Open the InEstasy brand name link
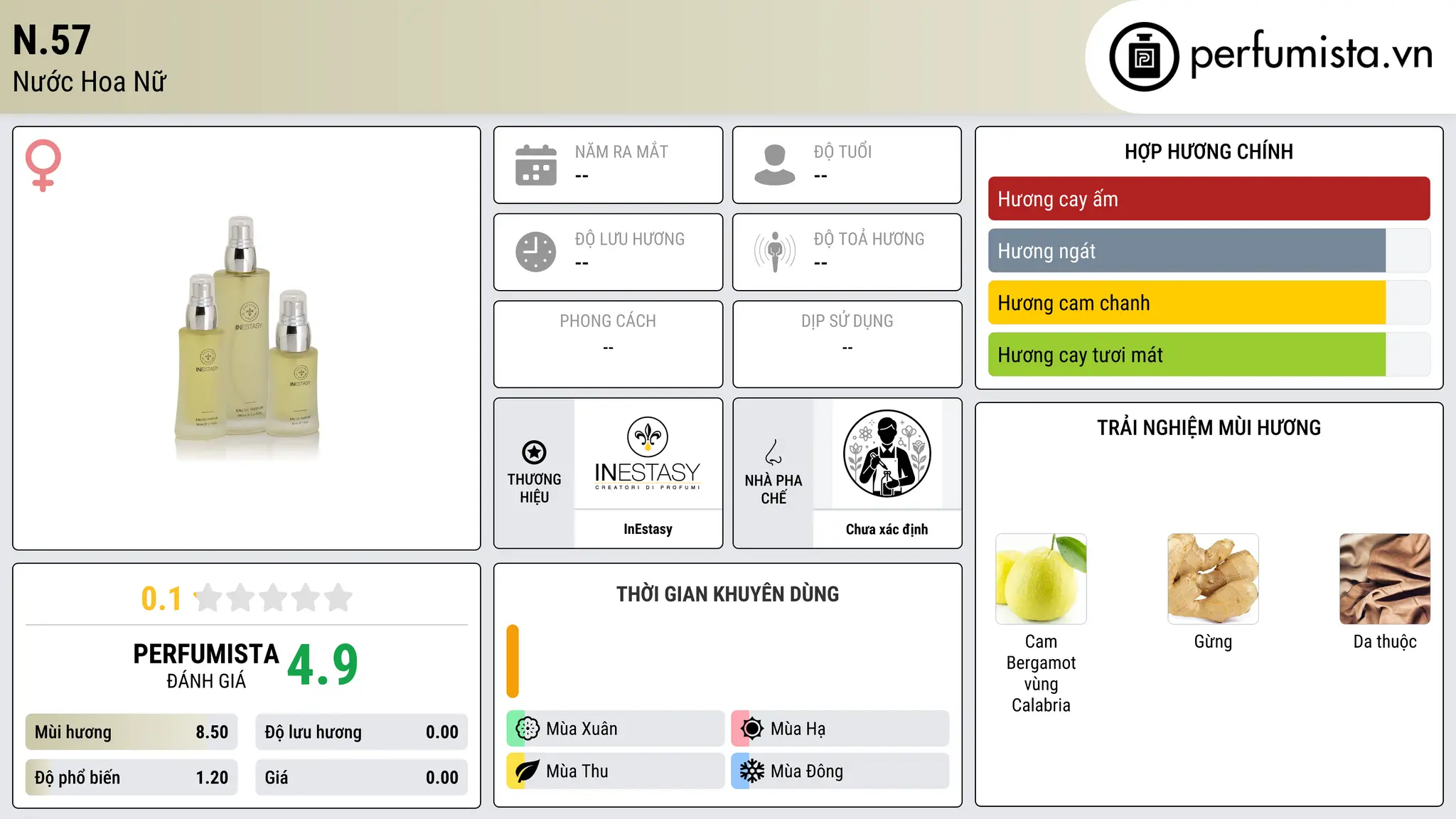The height and width of the screenshot is (819, 1456). (648, 529)
